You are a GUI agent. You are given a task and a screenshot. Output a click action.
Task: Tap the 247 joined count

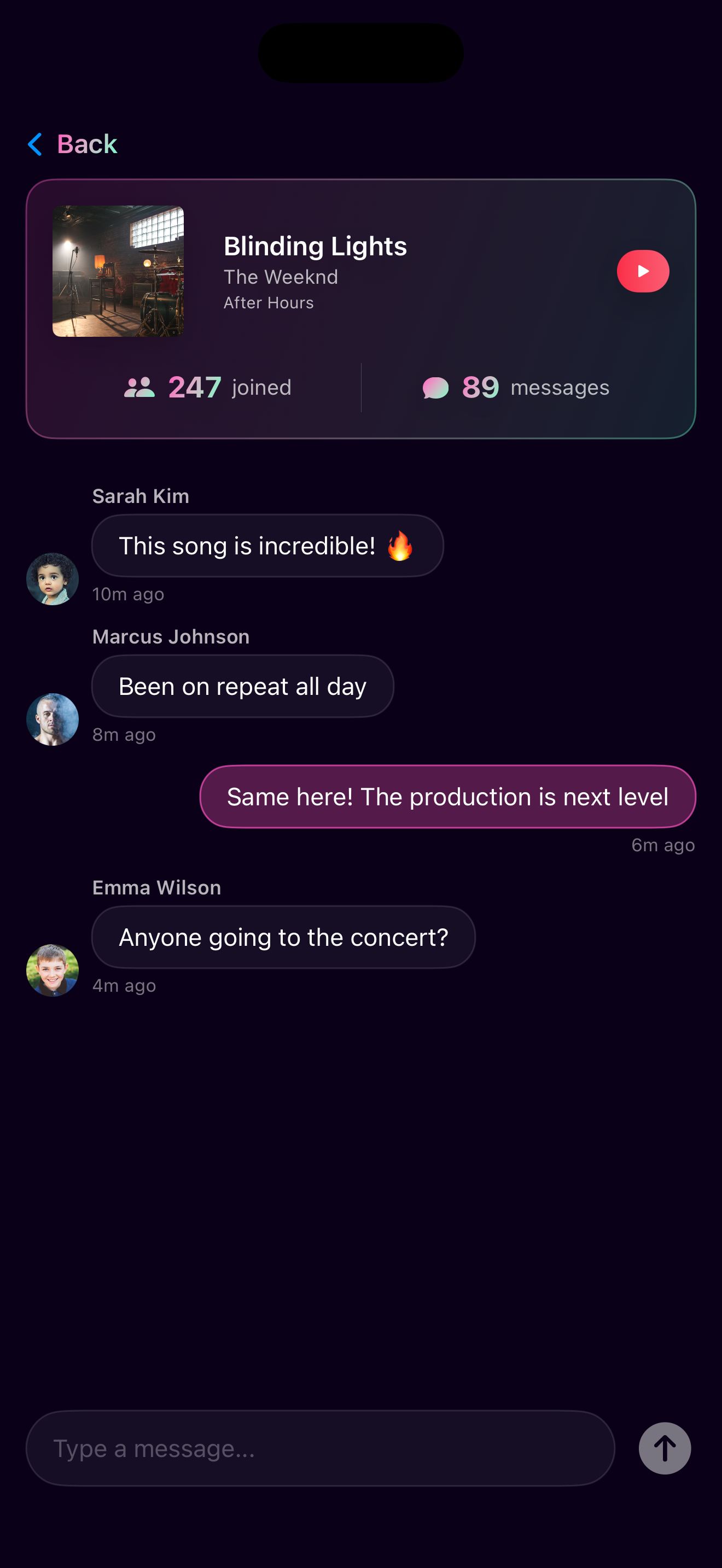(195, 387)
